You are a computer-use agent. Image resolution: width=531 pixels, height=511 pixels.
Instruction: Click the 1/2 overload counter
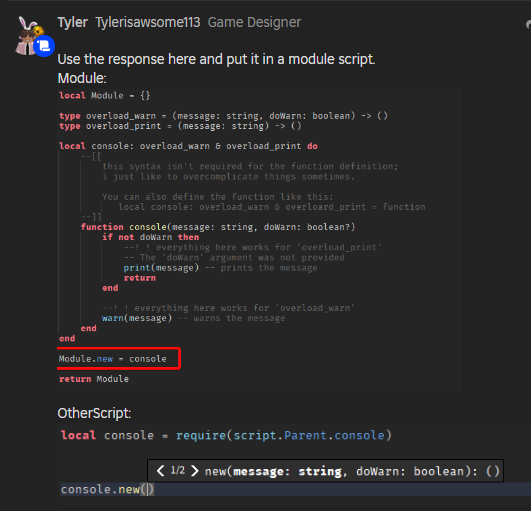[178, 470]
